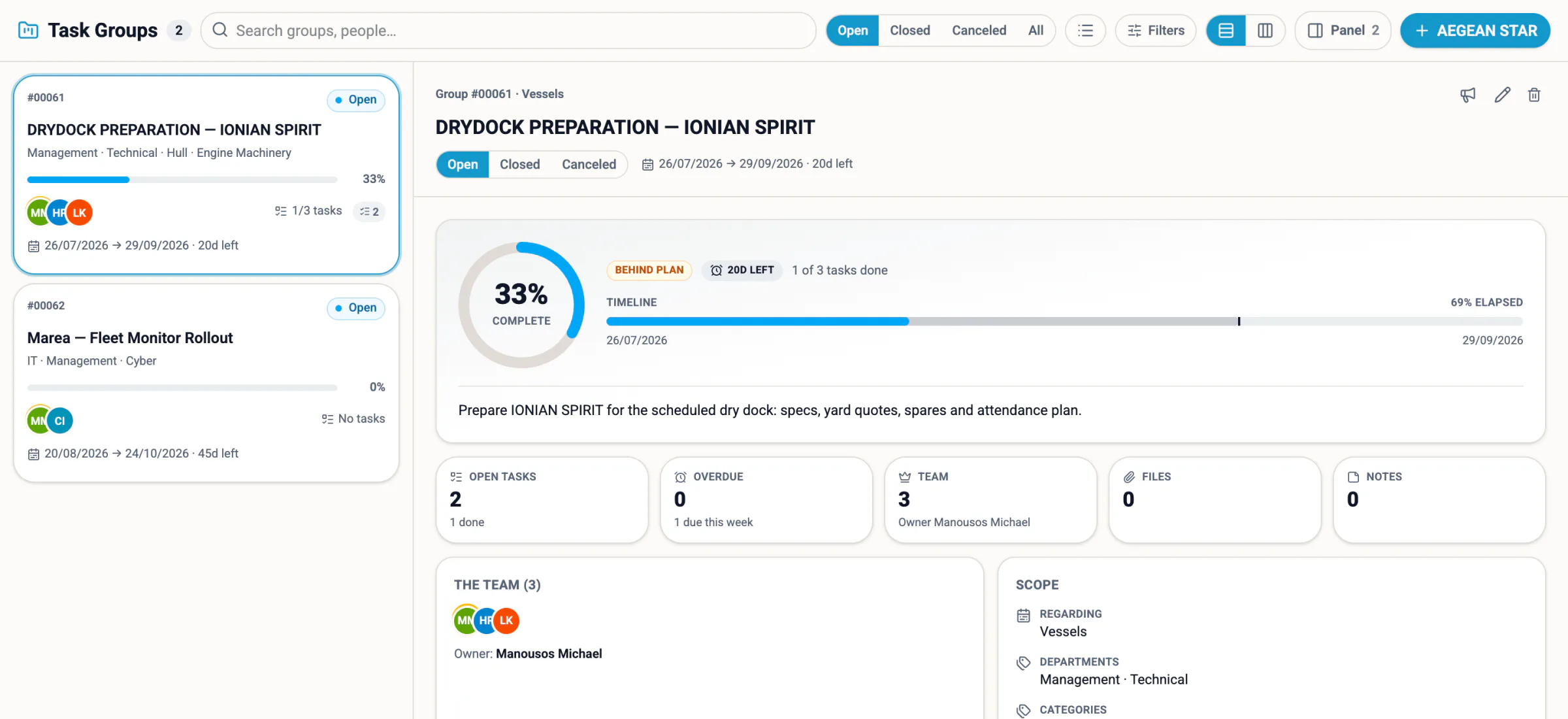The height and width of the screenshot is (719, 1568).
Task: Open the Marea Fleet Monitor Rollout card
Action: pyautogui.click(x=206, y=383)
